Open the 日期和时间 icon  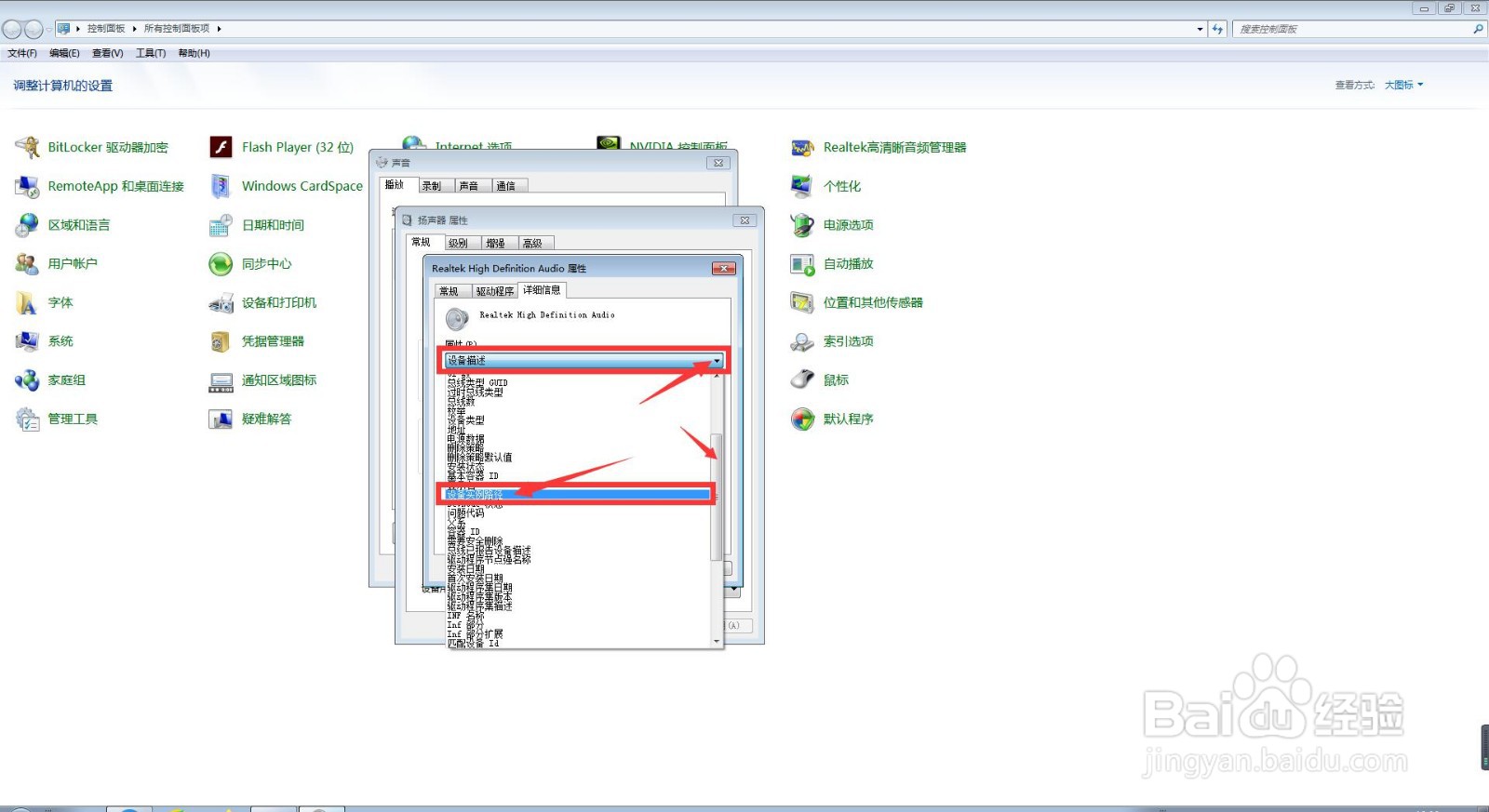tap(221, 225)
